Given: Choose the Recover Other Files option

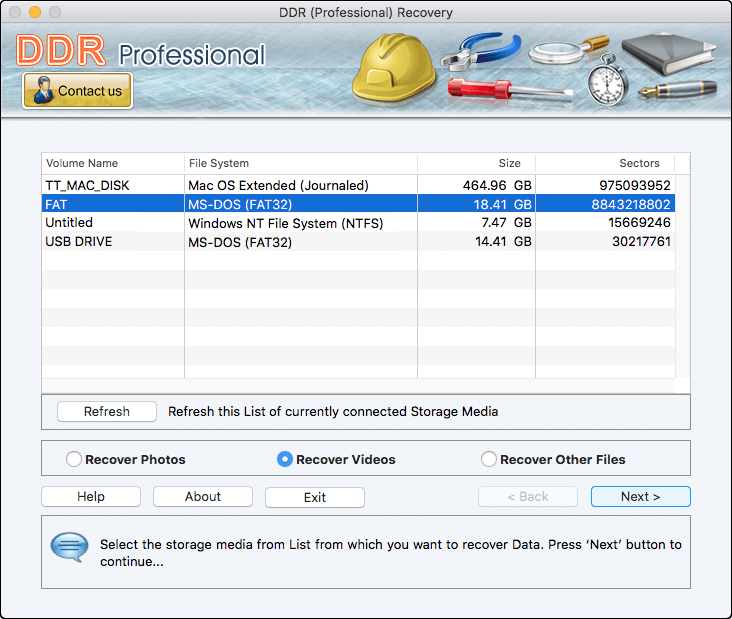Looking at the screenshot, I should [x=489, y=459].
